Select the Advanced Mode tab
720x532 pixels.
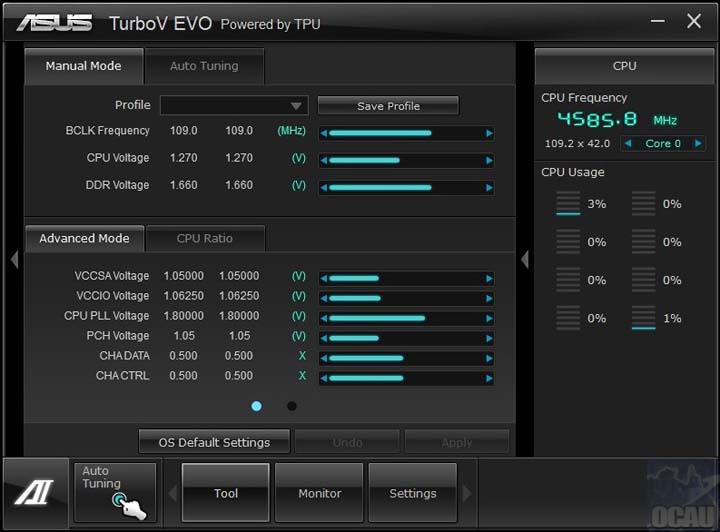[x=84, y=239]
